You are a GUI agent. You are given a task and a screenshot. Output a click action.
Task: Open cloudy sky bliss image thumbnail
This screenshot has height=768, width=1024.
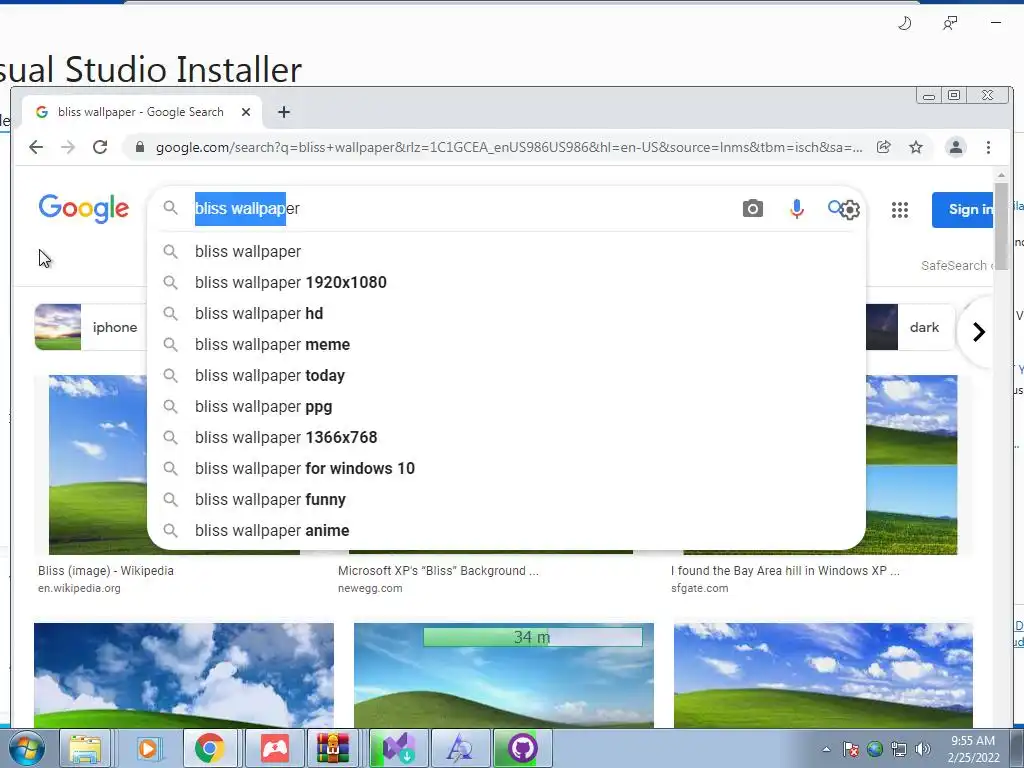tap(184, 675)
